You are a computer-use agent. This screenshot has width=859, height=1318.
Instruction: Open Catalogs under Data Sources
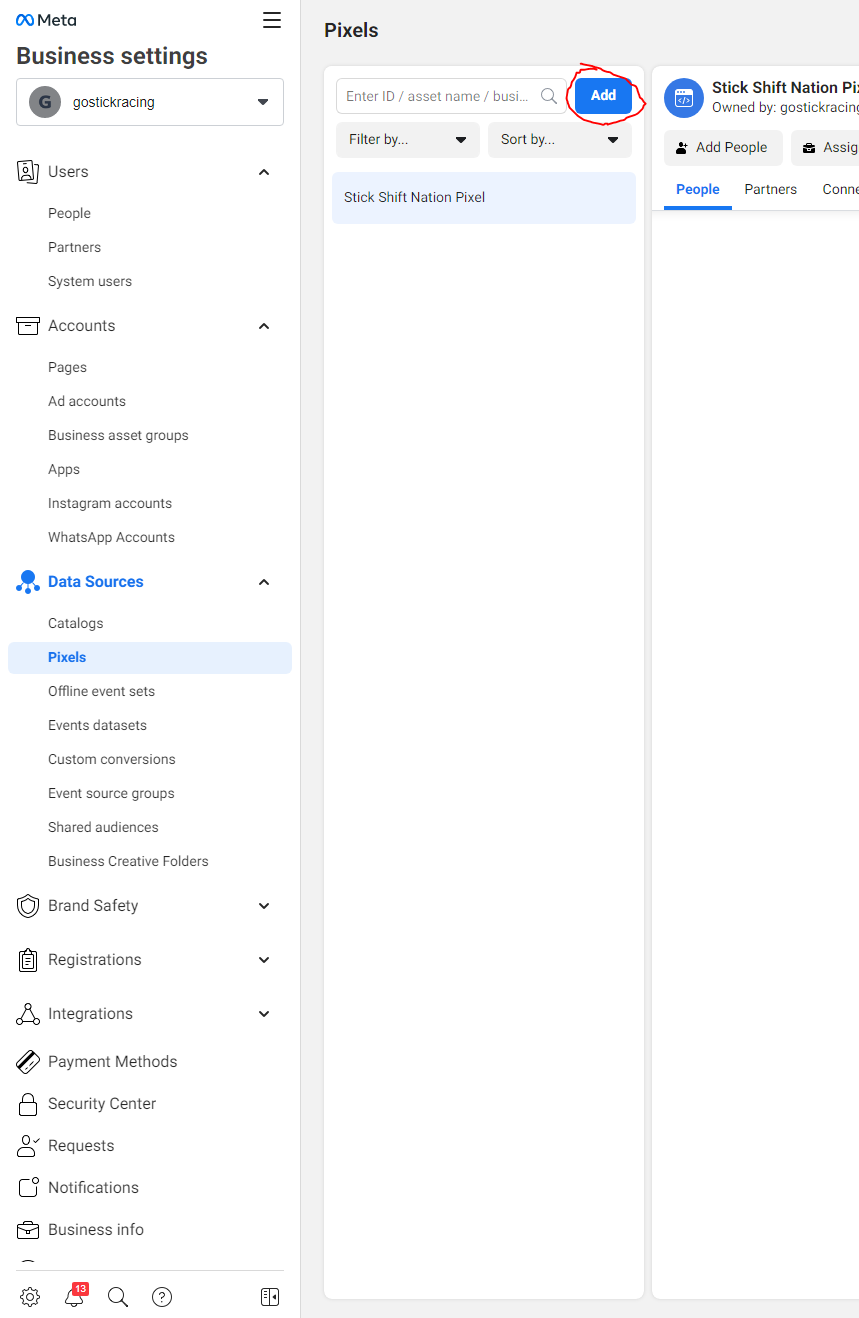coord(75,624)
